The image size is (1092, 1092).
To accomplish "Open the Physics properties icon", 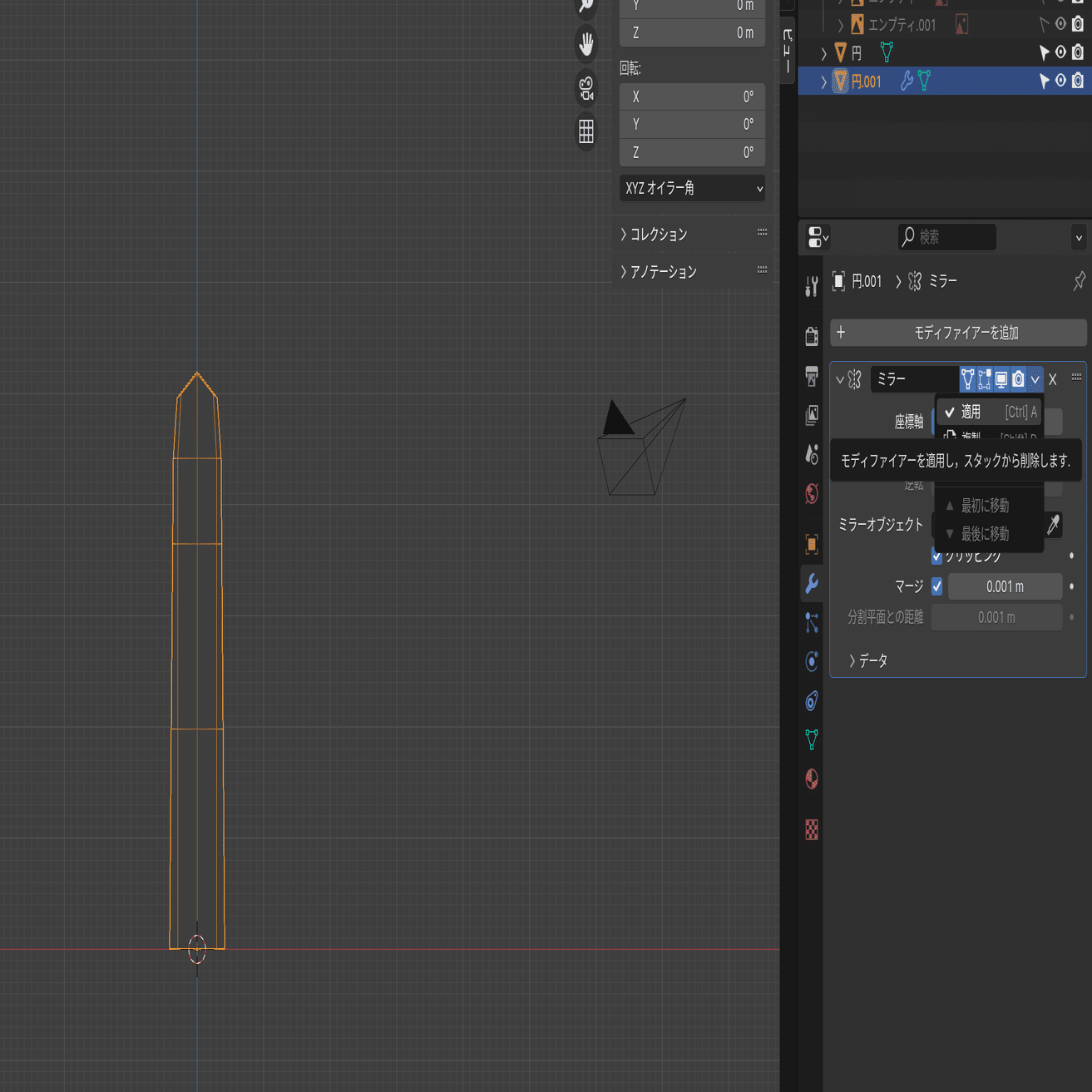I will (812, 662).
